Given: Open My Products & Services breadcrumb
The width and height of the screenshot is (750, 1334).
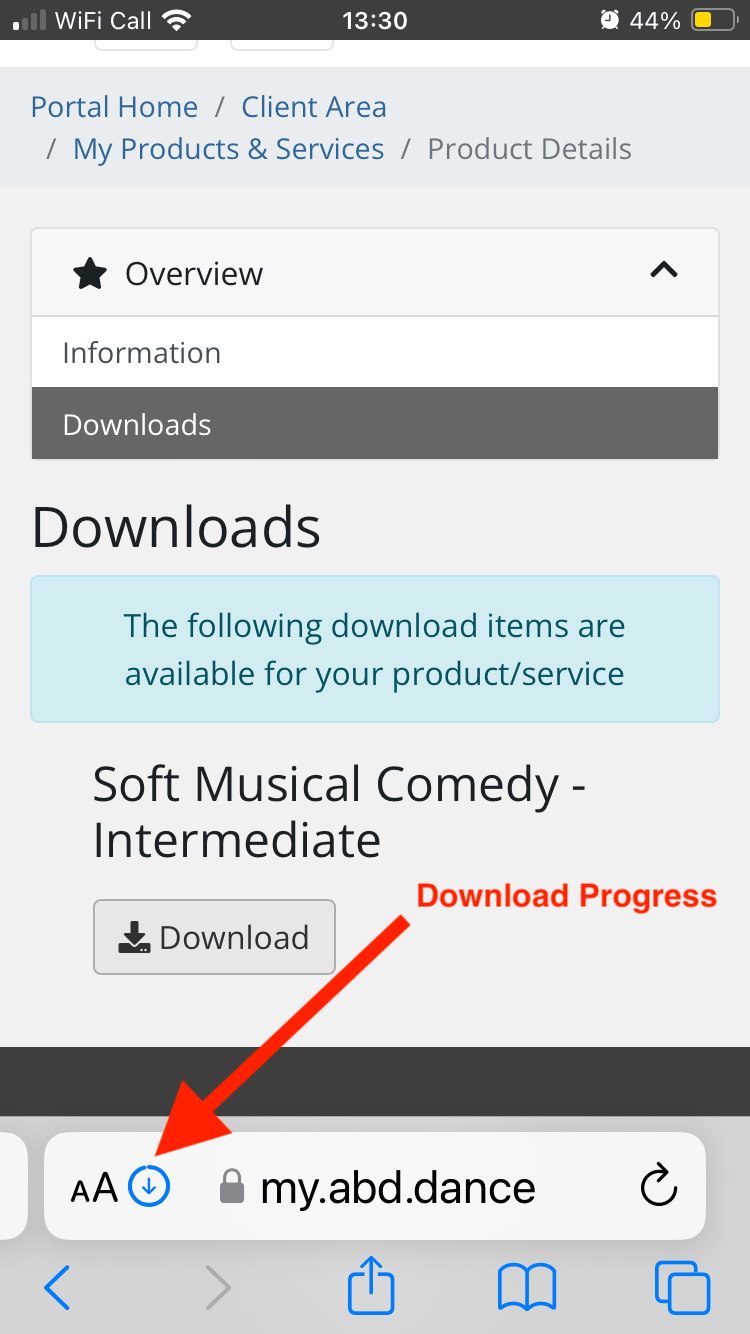Looking at the screenshot, I should (x=228, y=149).
